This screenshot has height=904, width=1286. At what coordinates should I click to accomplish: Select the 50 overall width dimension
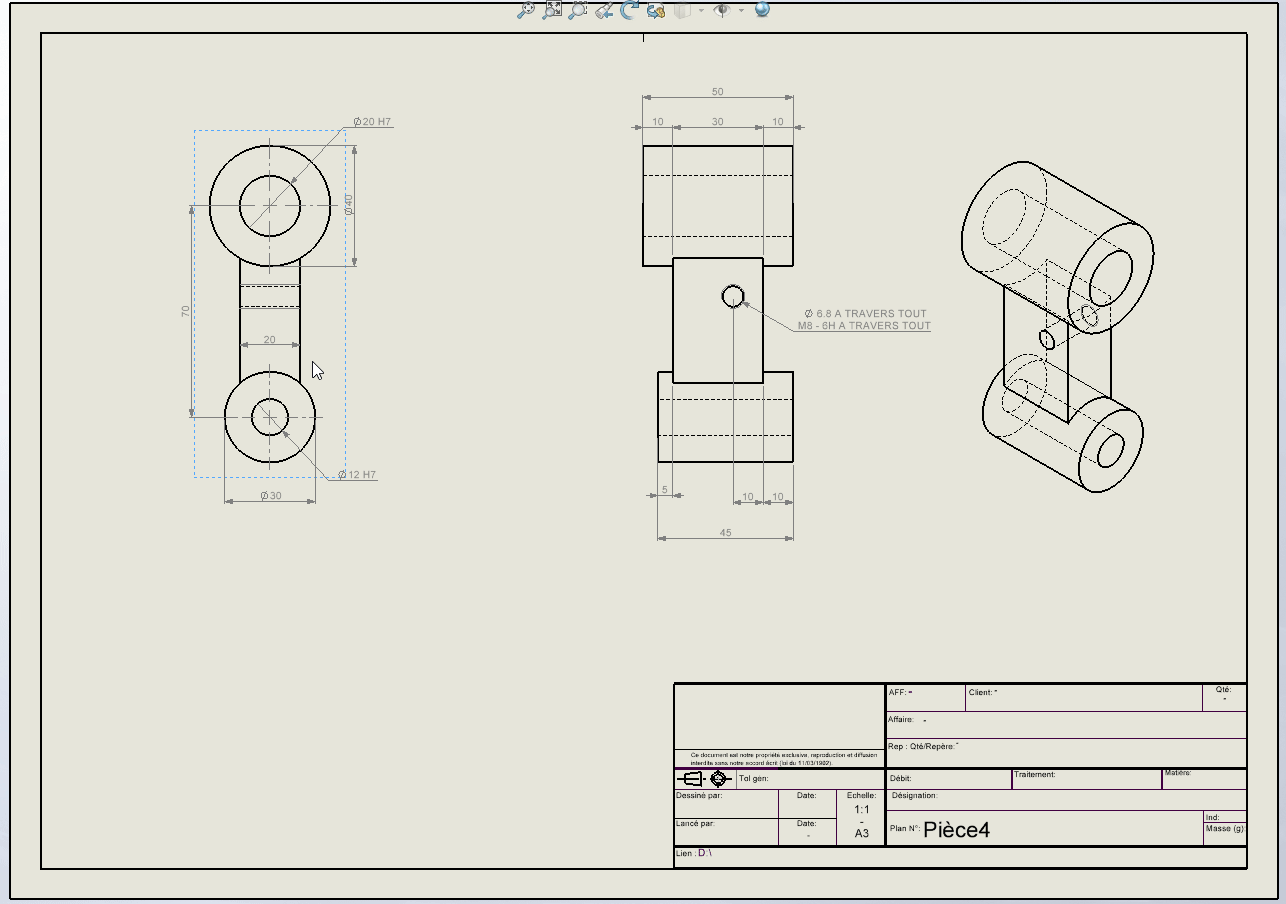(717, 92)
